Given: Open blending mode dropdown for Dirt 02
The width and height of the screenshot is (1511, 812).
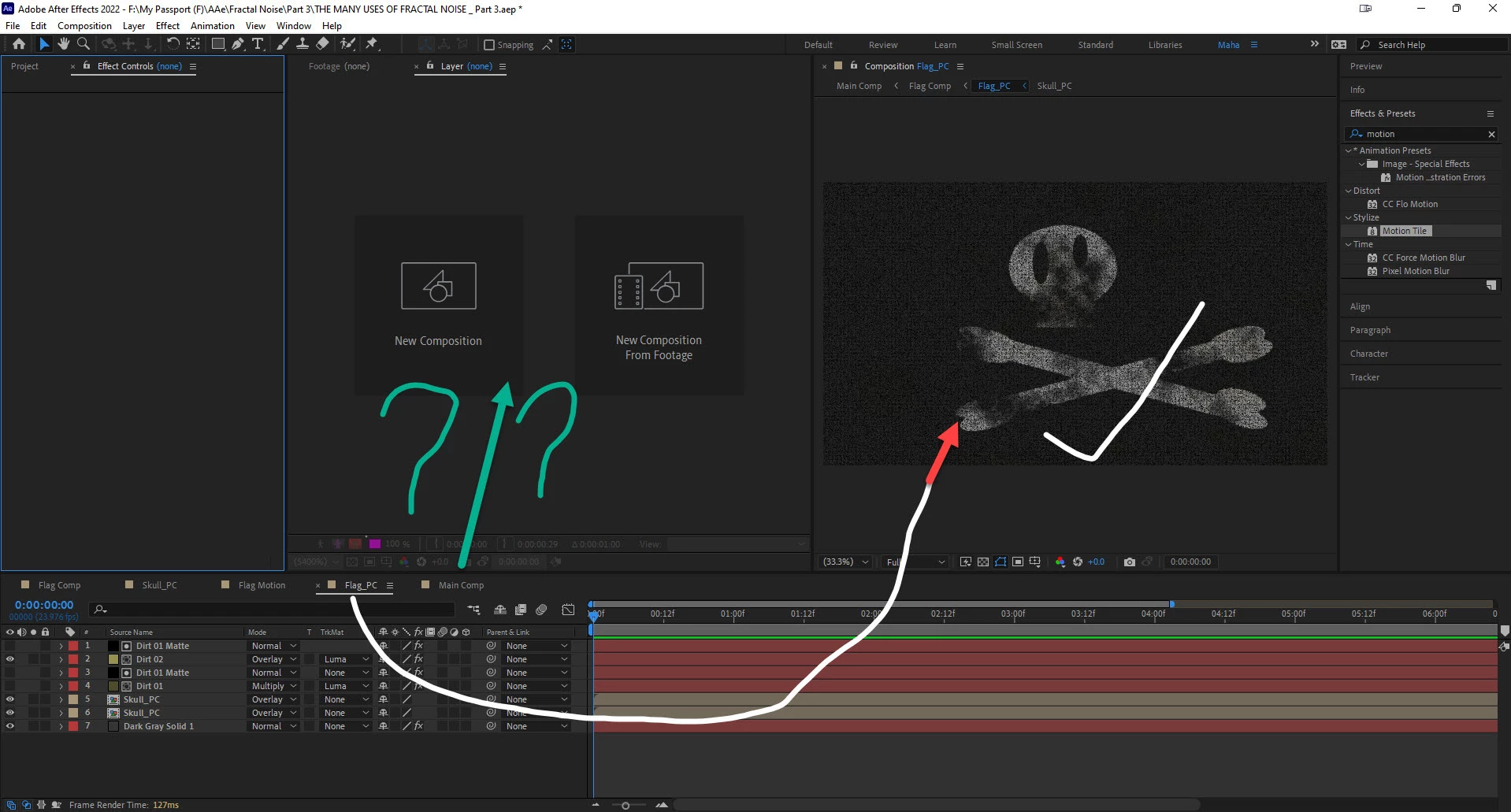Looking at the screenshot, I should pos(273,659).
